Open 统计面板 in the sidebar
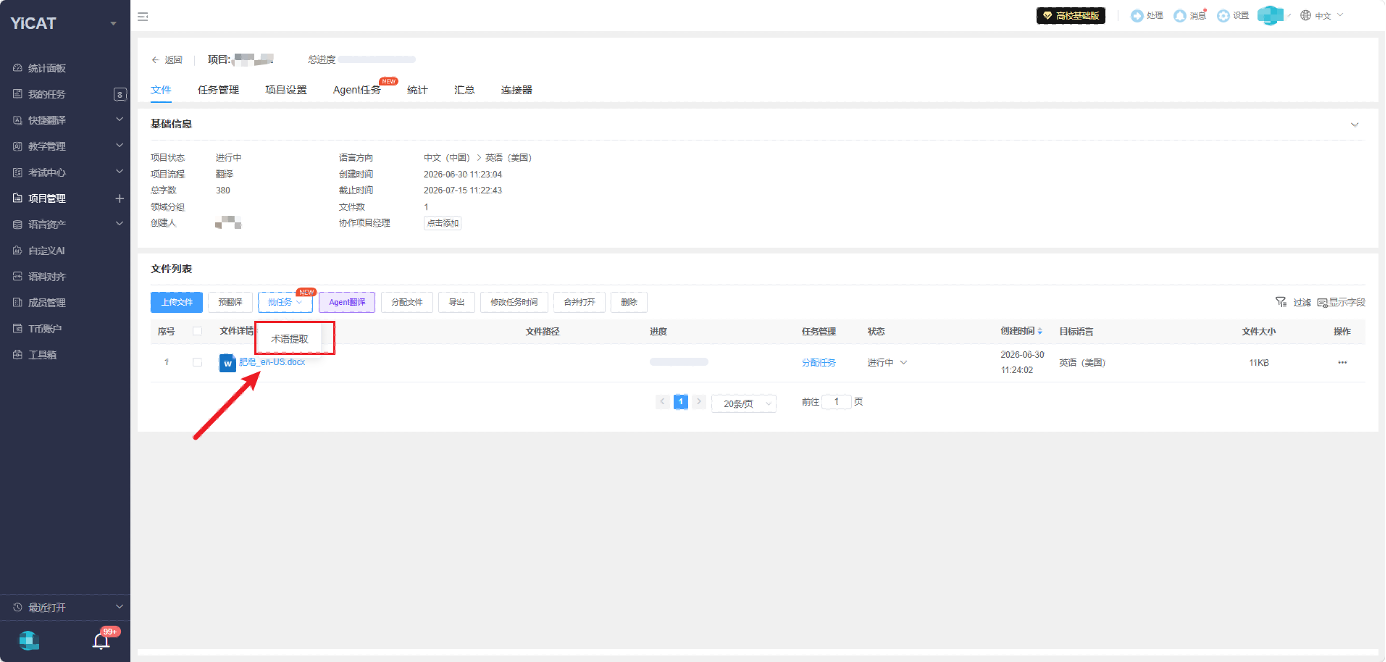The image size is (1386, 662). [x=46, y=68]
